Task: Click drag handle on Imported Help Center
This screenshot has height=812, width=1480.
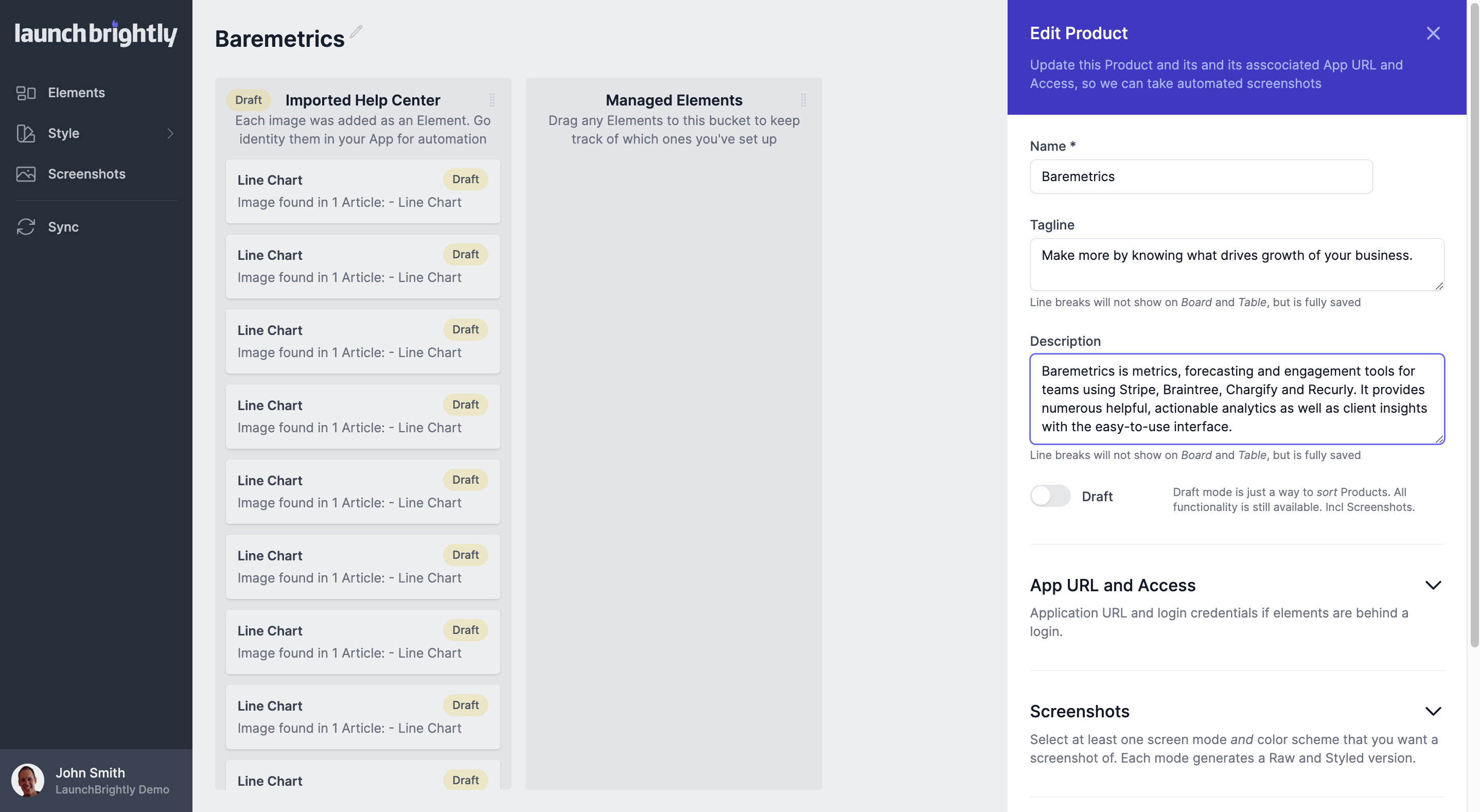Action: [x=492, y=100]
